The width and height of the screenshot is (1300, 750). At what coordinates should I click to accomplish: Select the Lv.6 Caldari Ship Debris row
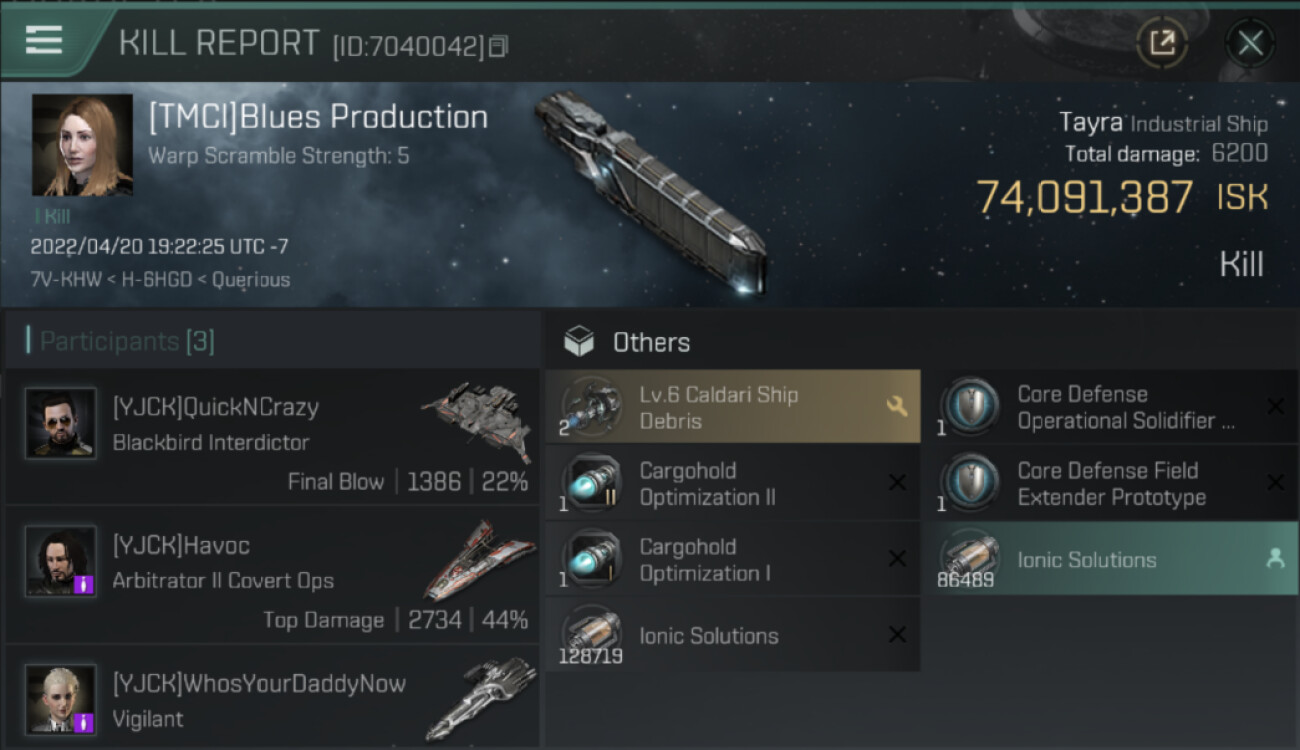click(x=732, y=407)
